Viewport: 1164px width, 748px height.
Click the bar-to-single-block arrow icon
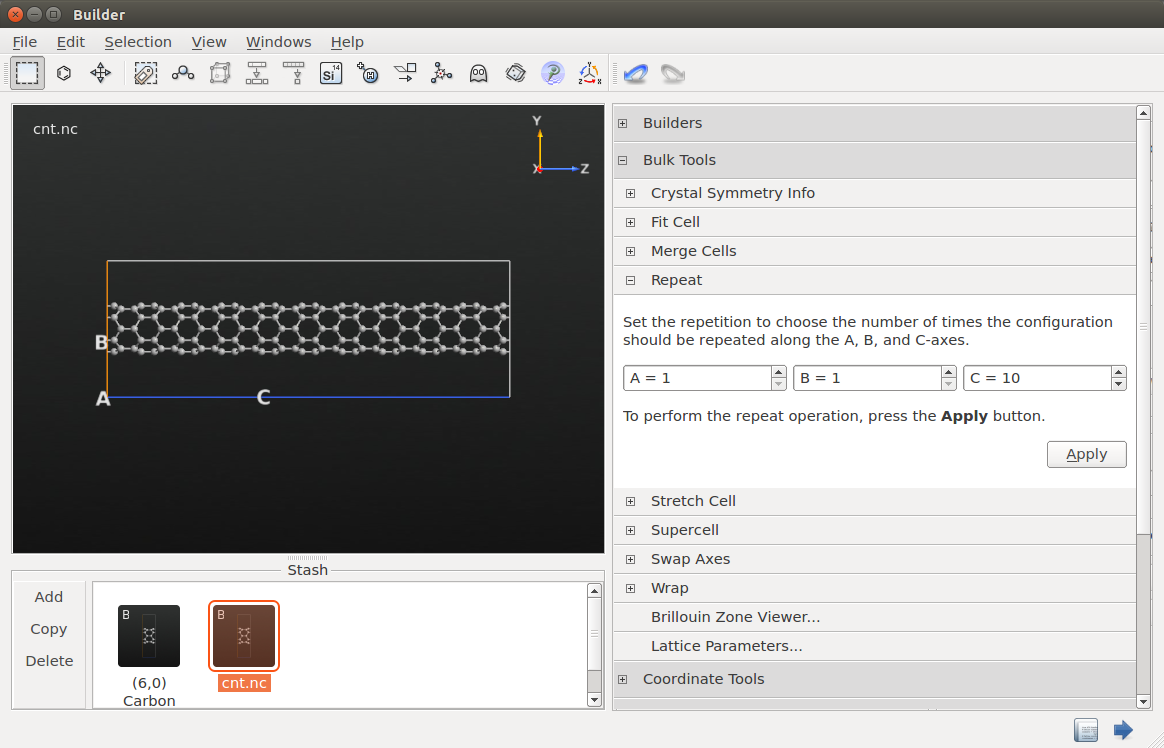point(294,73)
